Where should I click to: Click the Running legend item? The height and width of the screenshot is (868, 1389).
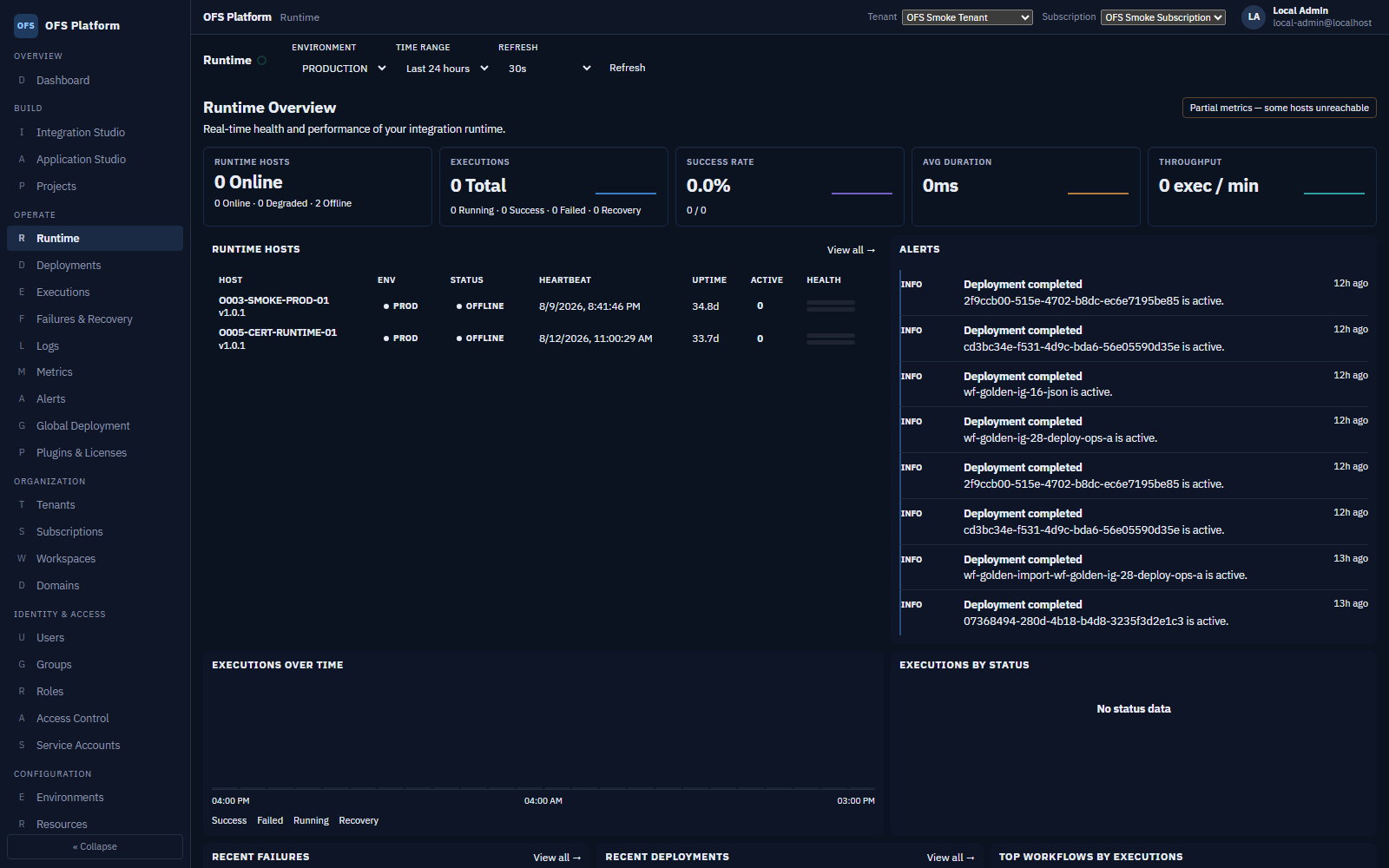tap(311, 821)
